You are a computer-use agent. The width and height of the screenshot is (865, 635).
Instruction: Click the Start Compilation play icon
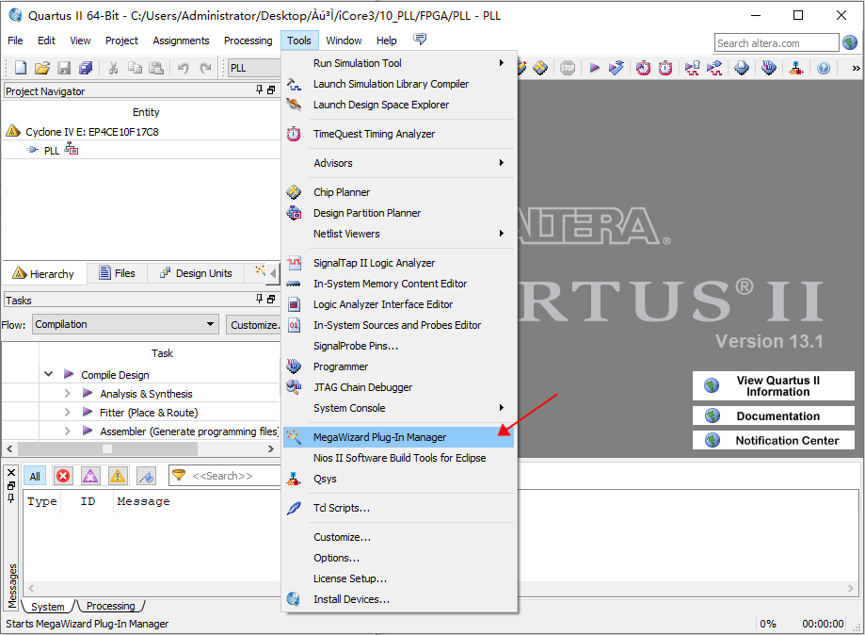click(594, 68)
